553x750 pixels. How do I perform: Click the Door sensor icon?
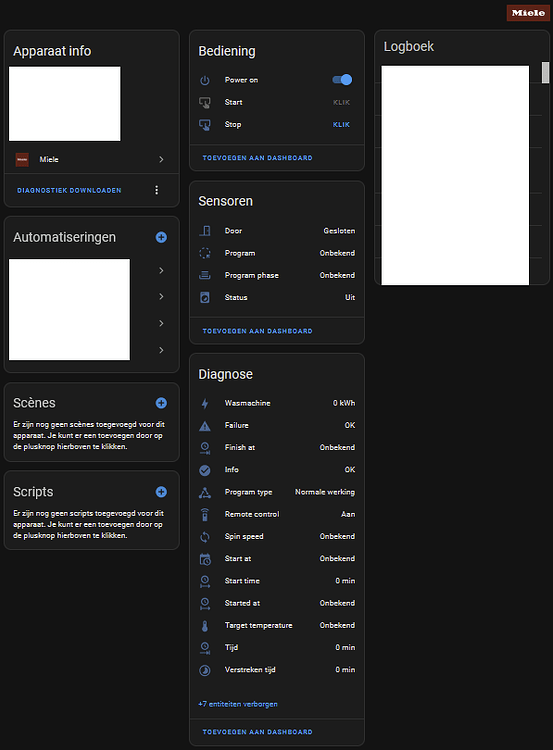[x=205, y=231]
